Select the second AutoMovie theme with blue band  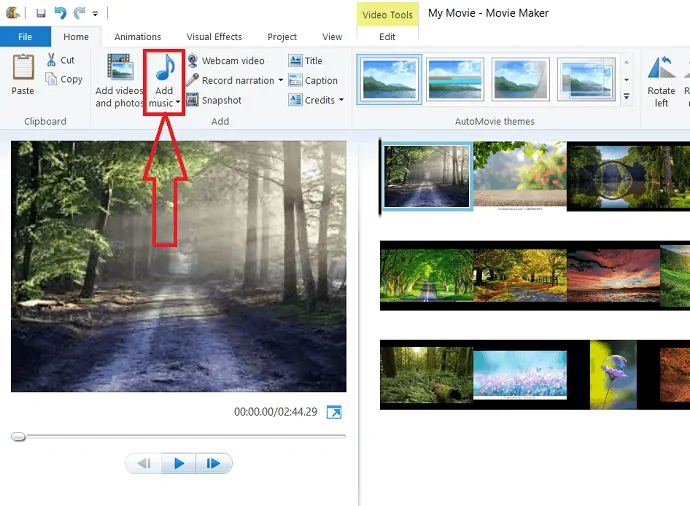coord(455,80)
